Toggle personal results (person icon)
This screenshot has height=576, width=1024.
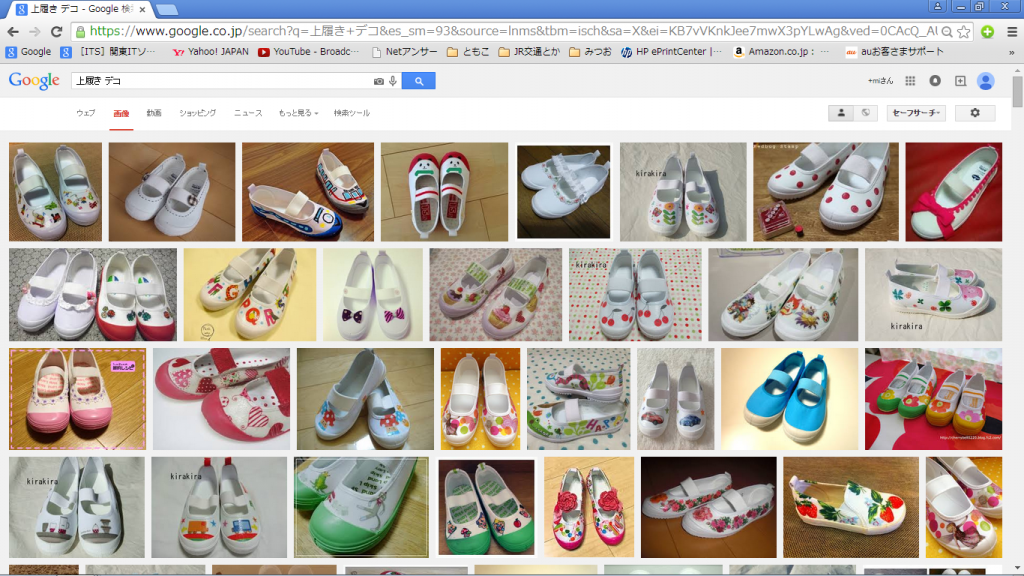click(x=841, y=113)
